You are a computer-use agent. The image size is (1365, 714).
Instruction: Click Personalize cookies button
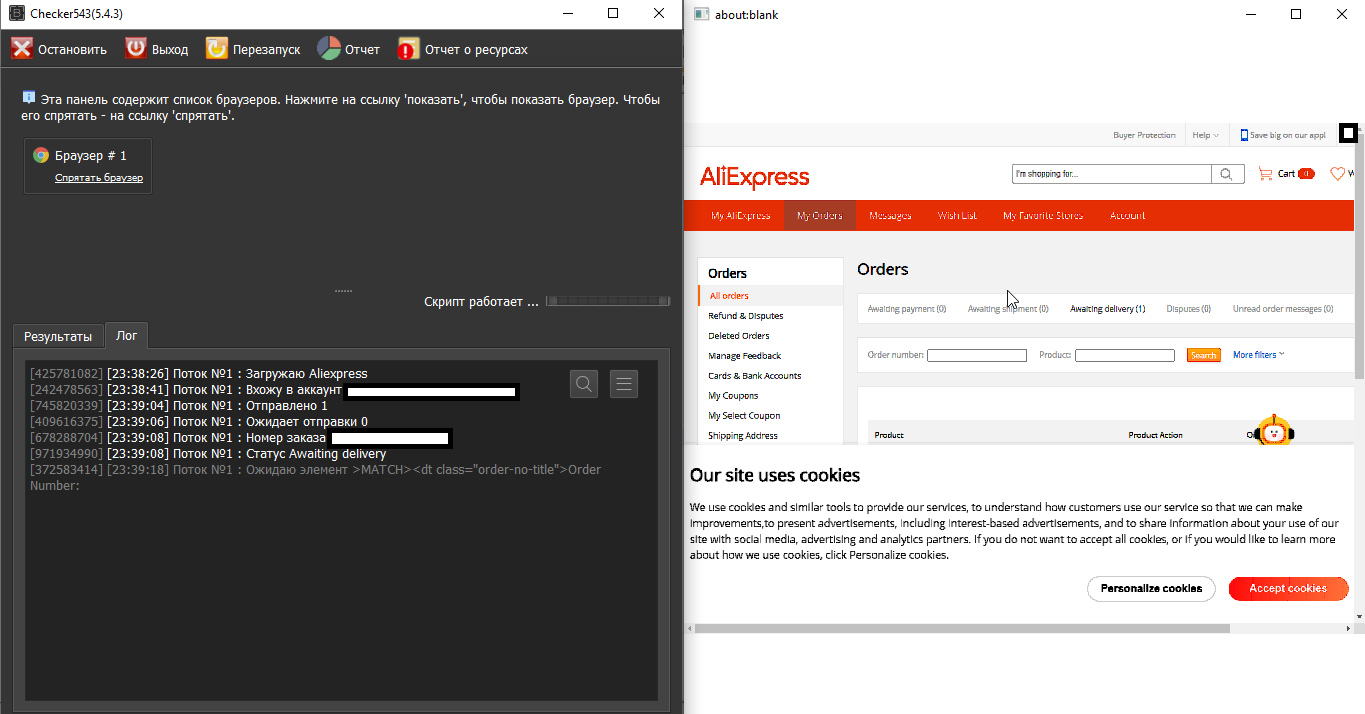(x=1151, y=588)
